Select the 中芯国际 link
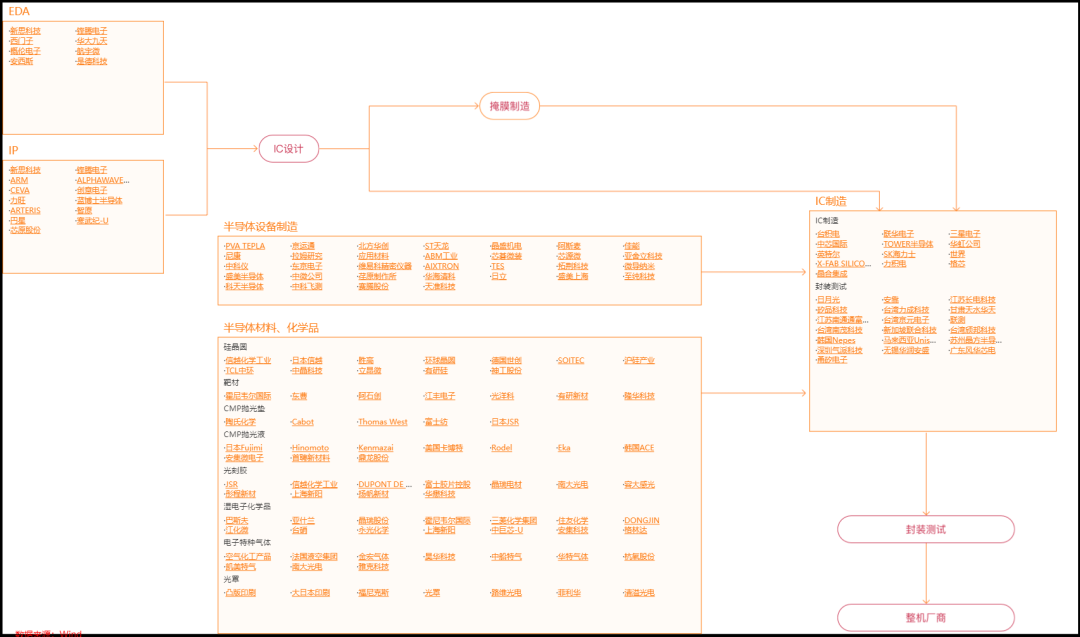 (x=832, y=244)
